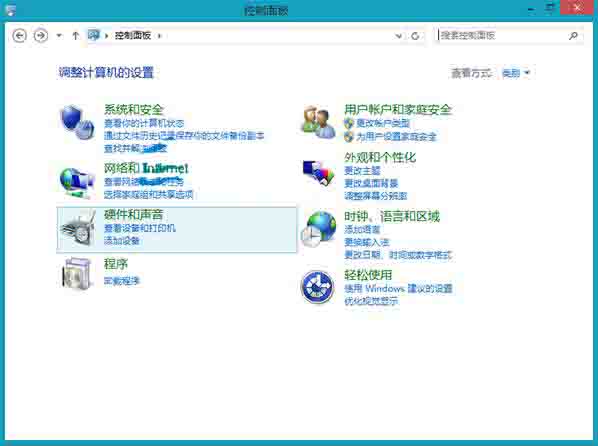The height and width of the screenshot is (446, 598).
Task: Minimize the Control Panel window
Action: [531, 8]
